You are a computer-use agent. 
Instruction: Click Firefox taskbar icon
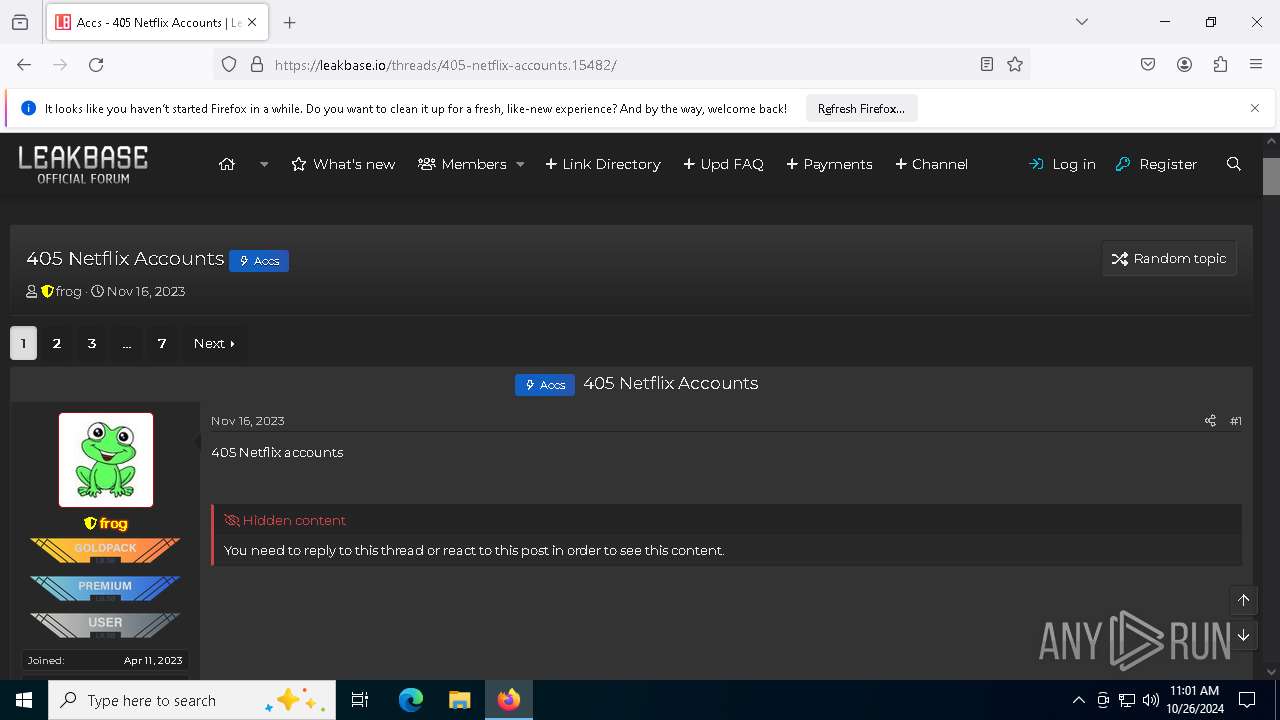coord(509,700)
